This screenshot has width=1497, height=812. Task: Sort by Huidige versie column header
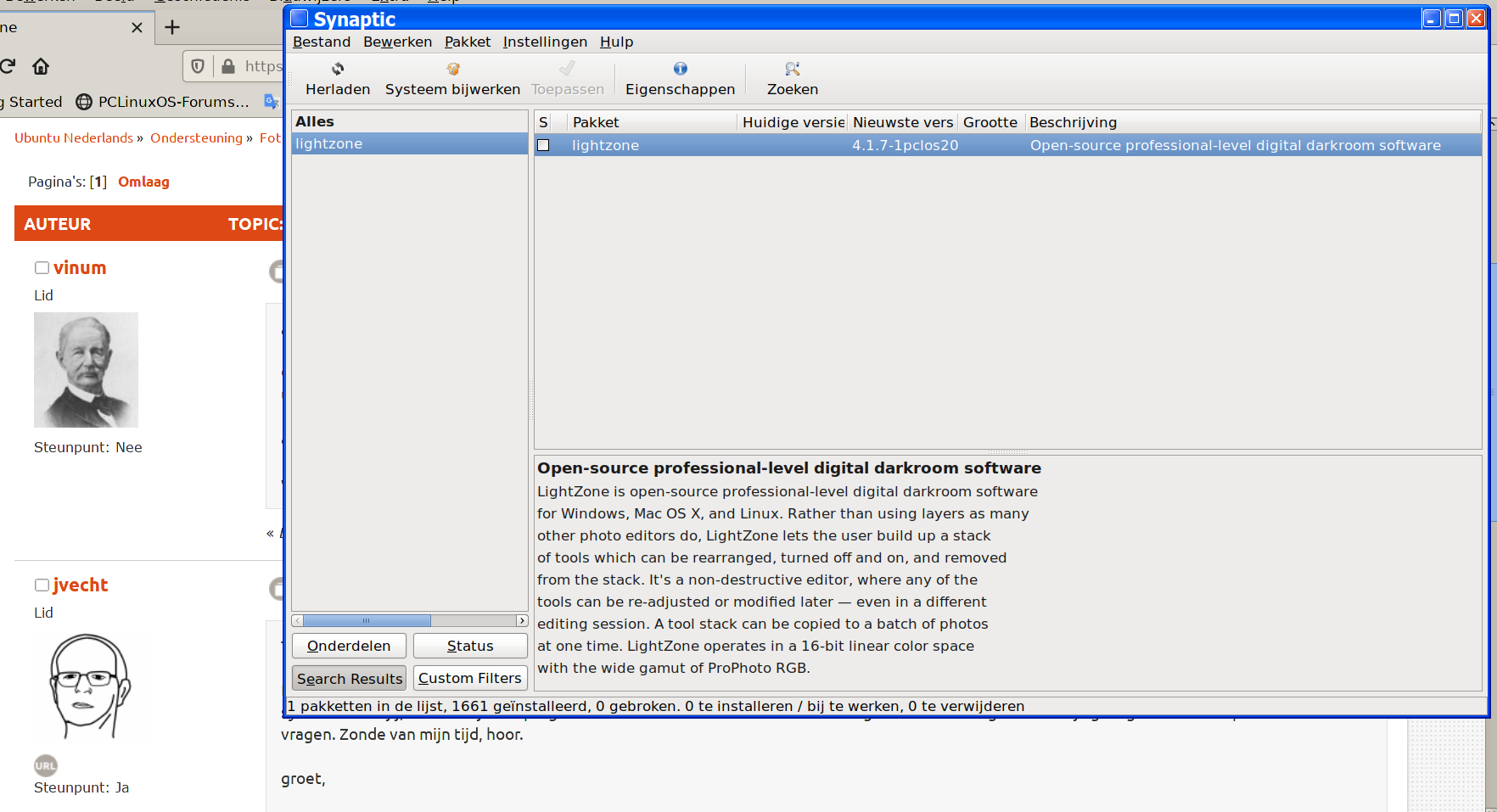click(793, 122)
